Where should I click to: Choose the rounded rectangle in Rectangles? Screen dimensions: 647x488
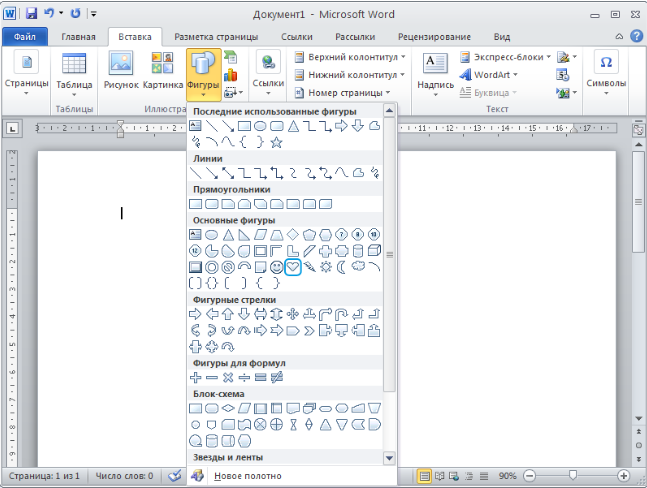[211, 204]
